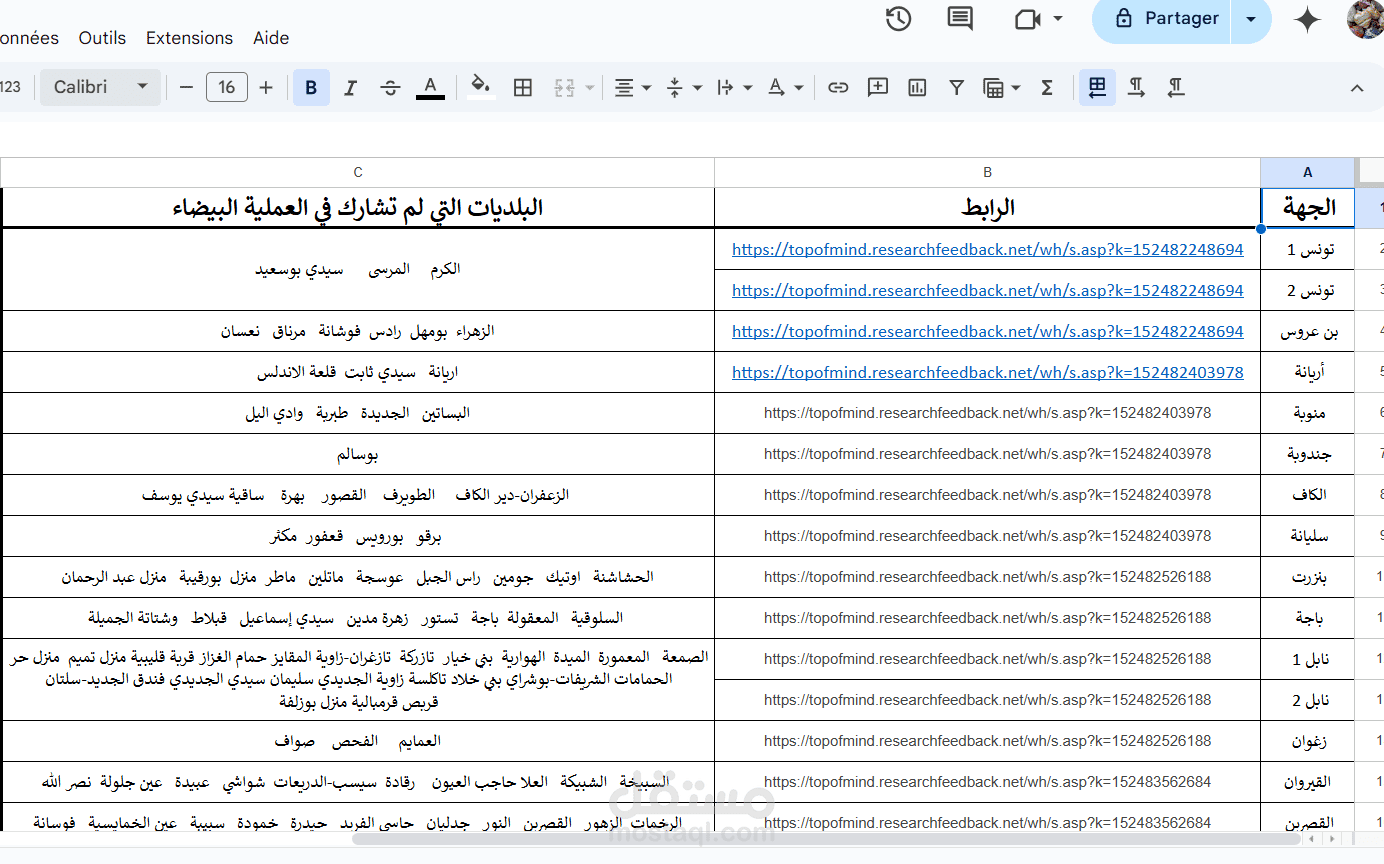
Task: Click the insert chart icon
Action: coord(917,88)
